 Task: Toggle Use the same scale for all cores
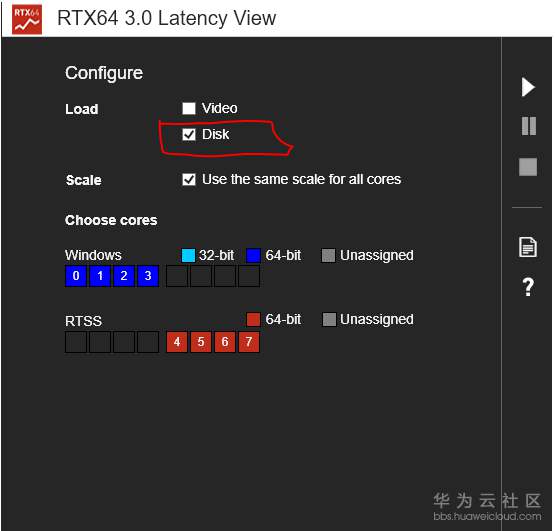pyautogui.click(x=189, y=179)
